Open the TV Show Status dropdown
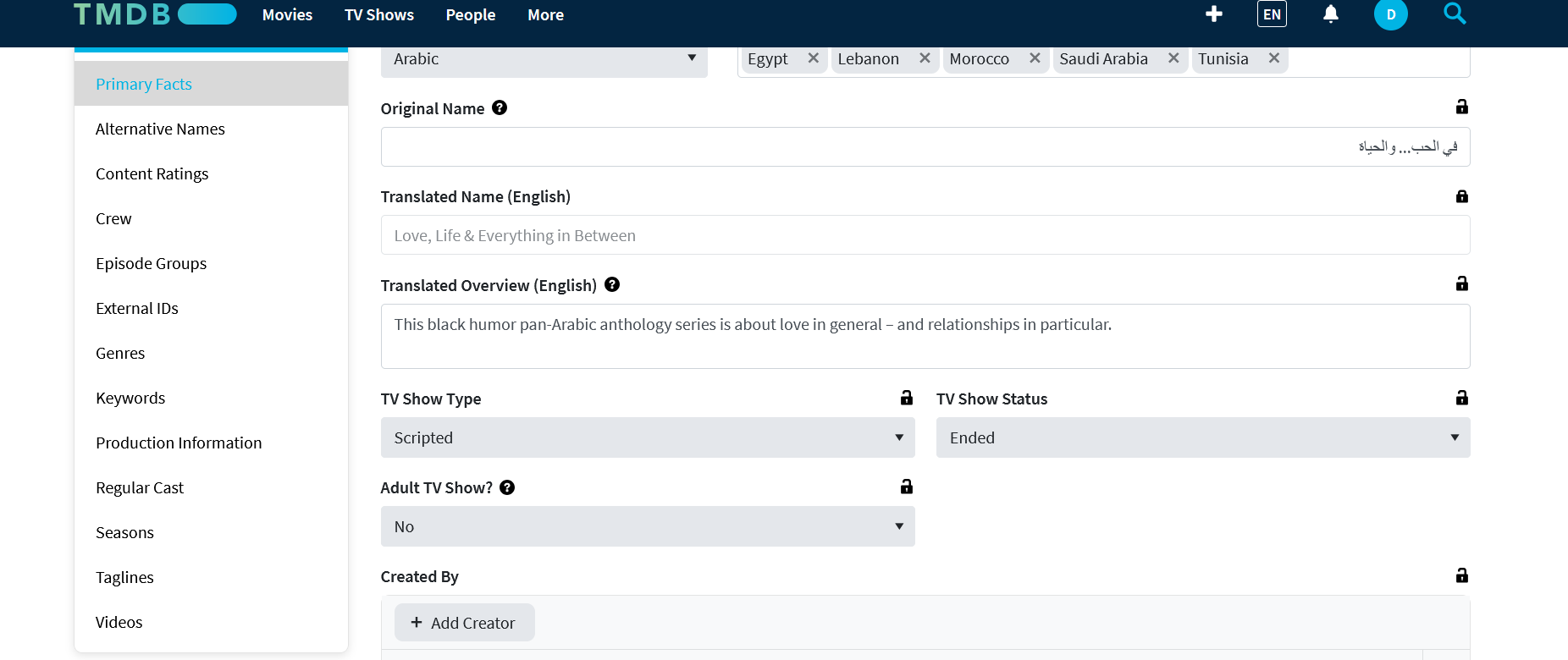The image size is (1568, 660). pyautogui.click(x=1202, y=437)
